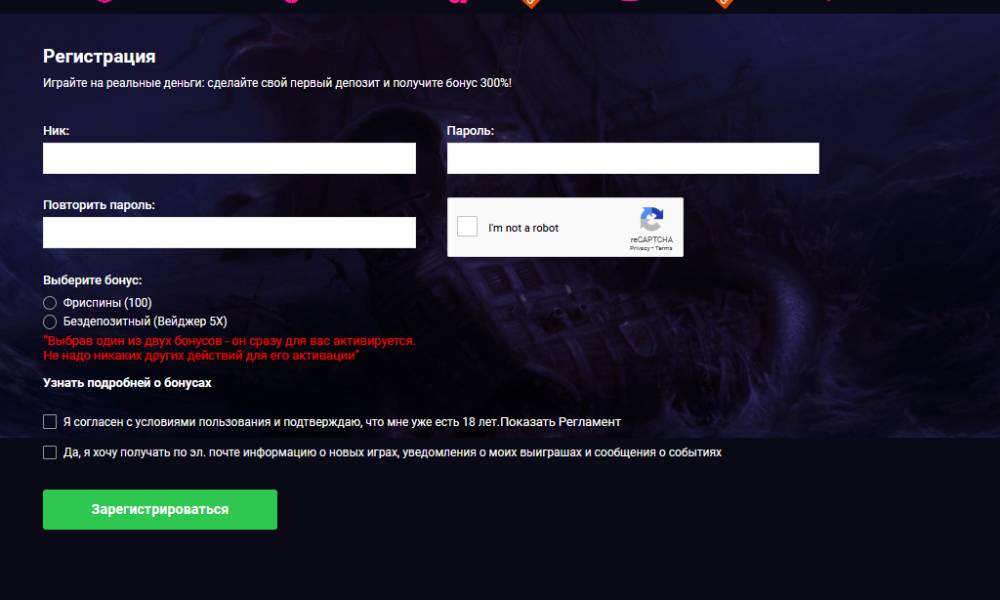The width and height of the screenshot is (1000, 600).
Task: Focus the Пароль input field
Action: 633,158
